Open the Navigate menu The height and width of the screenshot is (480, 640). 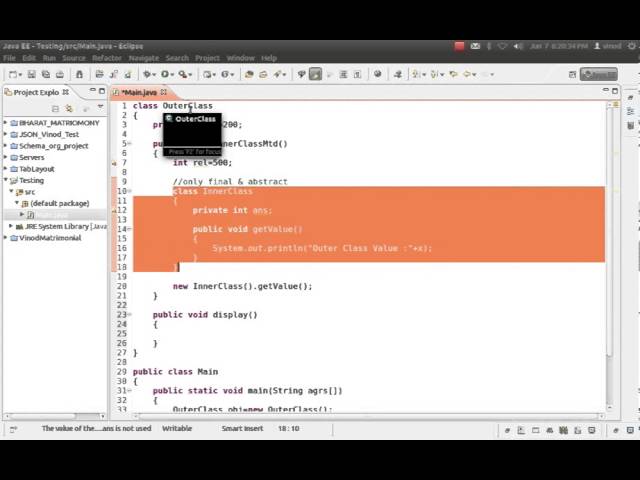144,58
